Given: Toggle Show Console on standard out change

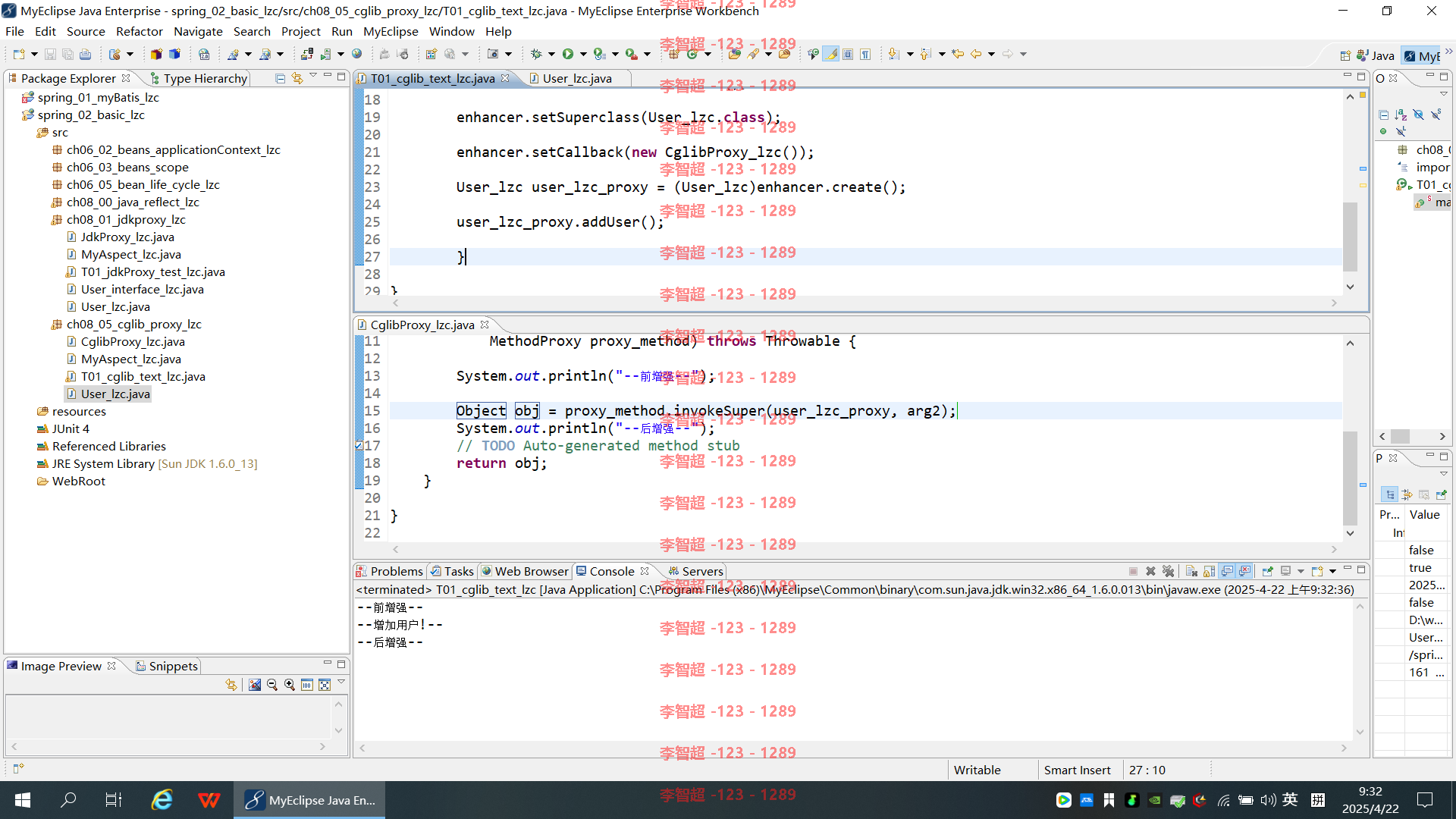Looking at the screenshot, I should click(1227, 571).
